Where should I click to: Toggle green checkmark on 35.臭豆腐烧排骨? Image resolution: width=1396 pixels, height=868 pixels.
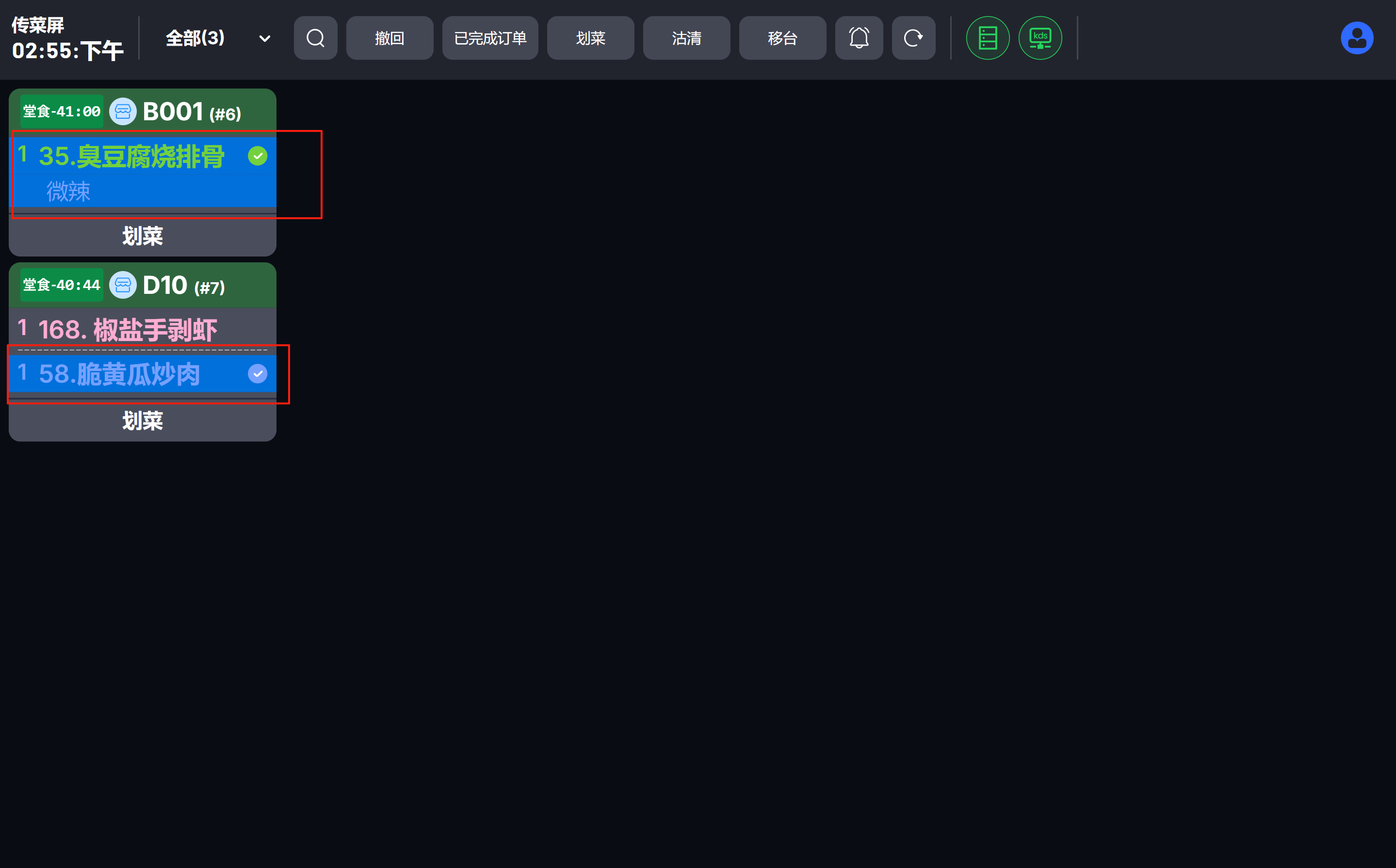point(258,156)
